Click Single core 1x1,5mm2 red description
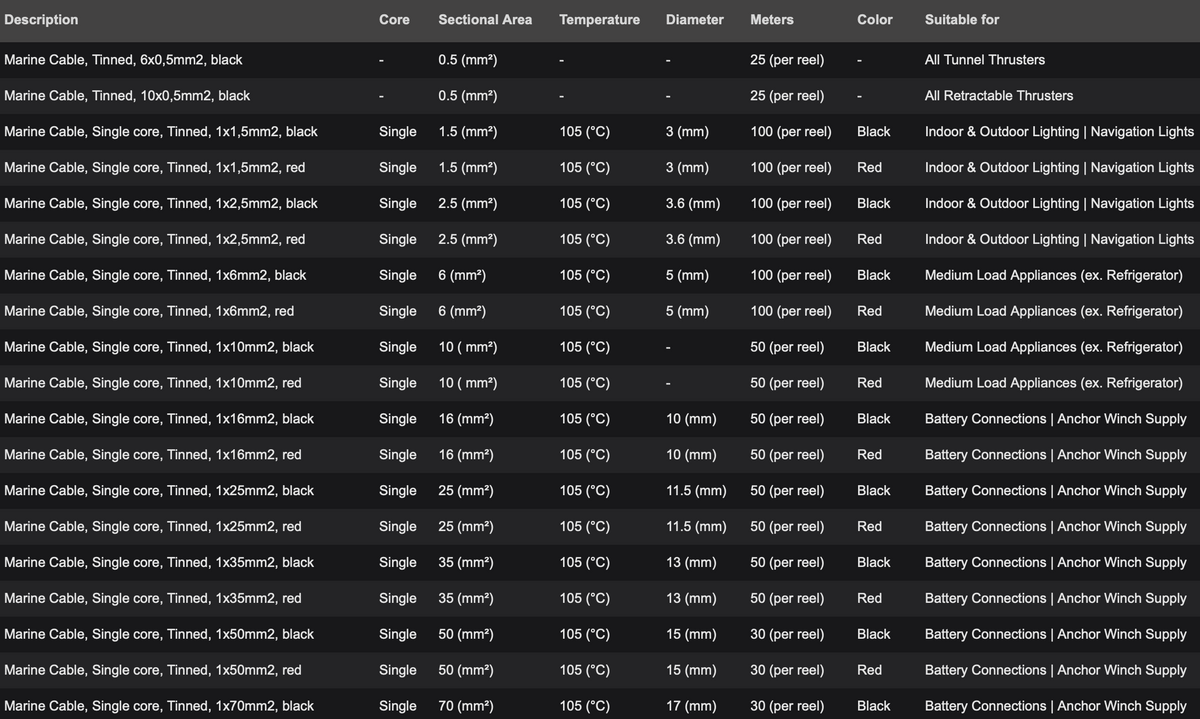Viewport: 1200px width, 719px height. [155, 168]
